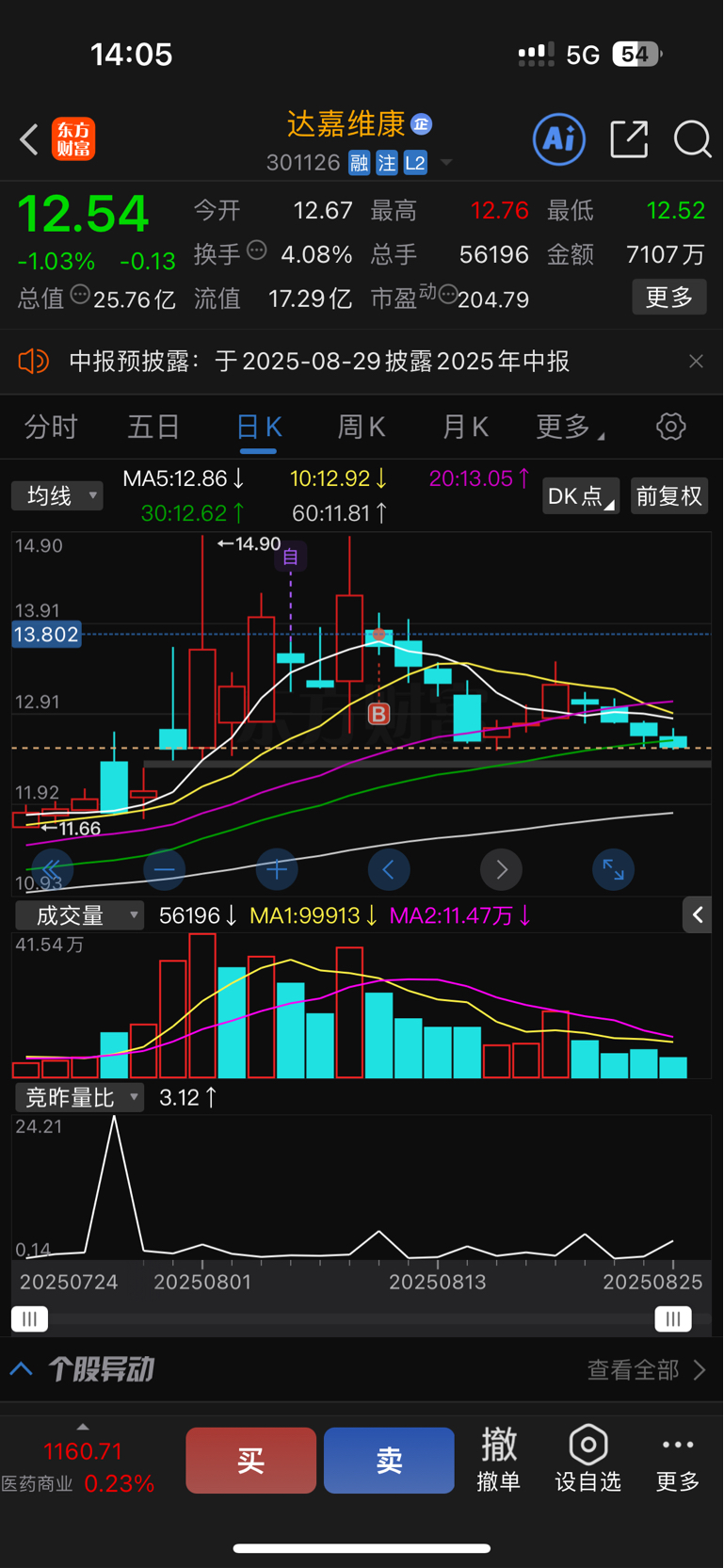Expand the 更多 period options
Image resolution: width=724 pixels, height=1568 pixels.
click(x=571, y=428)
